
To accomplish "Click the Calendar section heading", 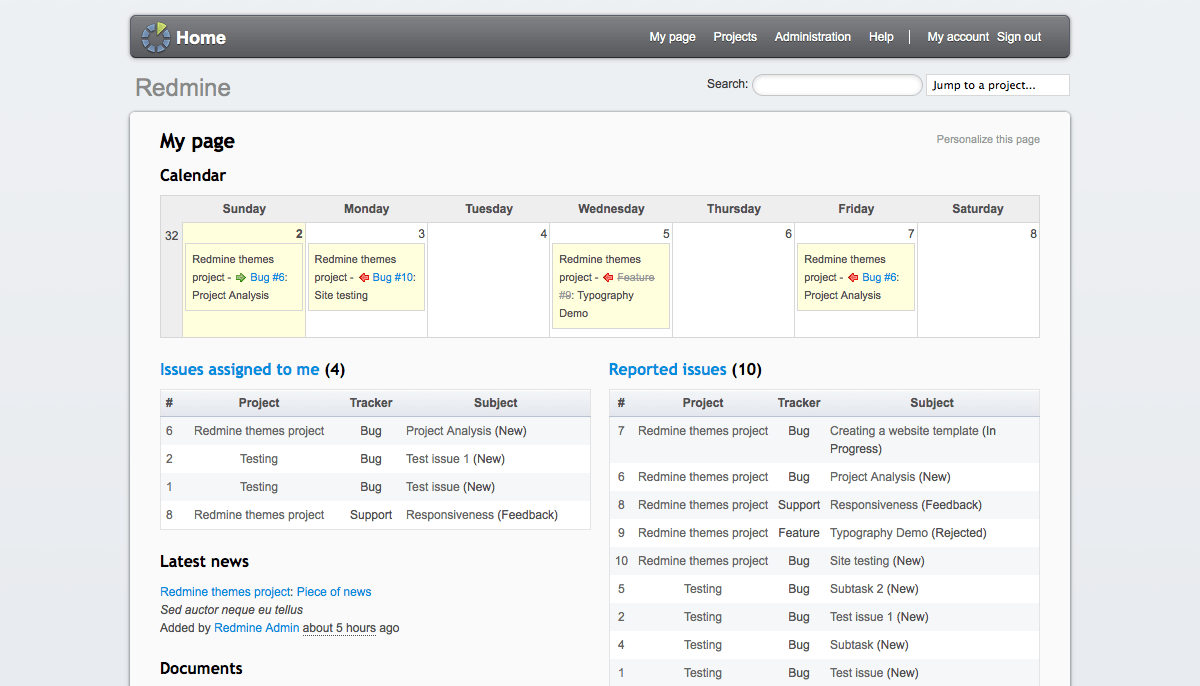I will click(x=193, y=176).
